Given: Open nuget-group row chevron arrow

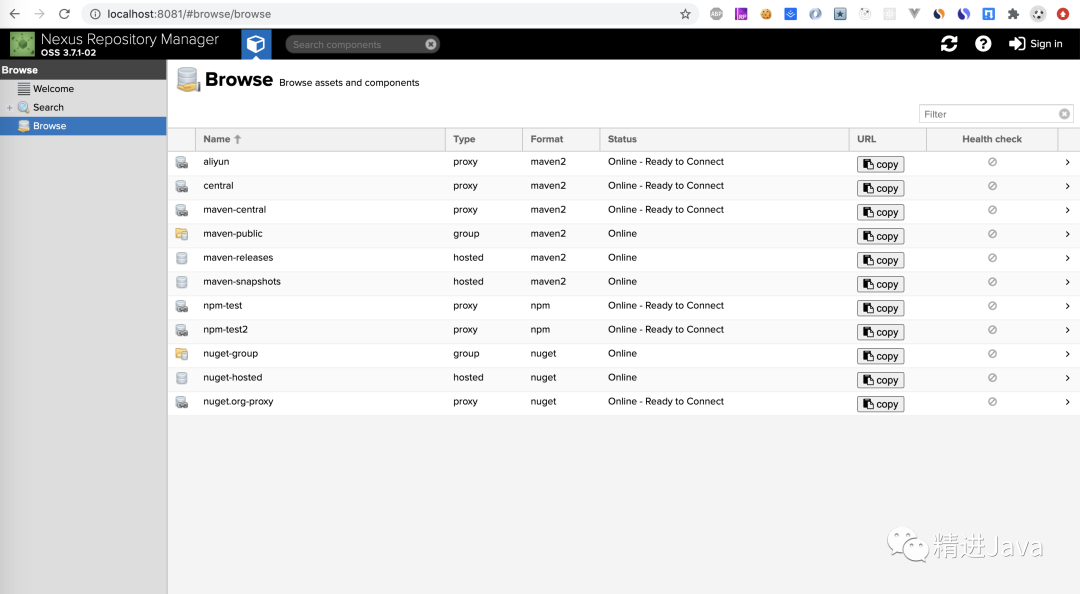Looking at the screenshot, I should 1068,354.
